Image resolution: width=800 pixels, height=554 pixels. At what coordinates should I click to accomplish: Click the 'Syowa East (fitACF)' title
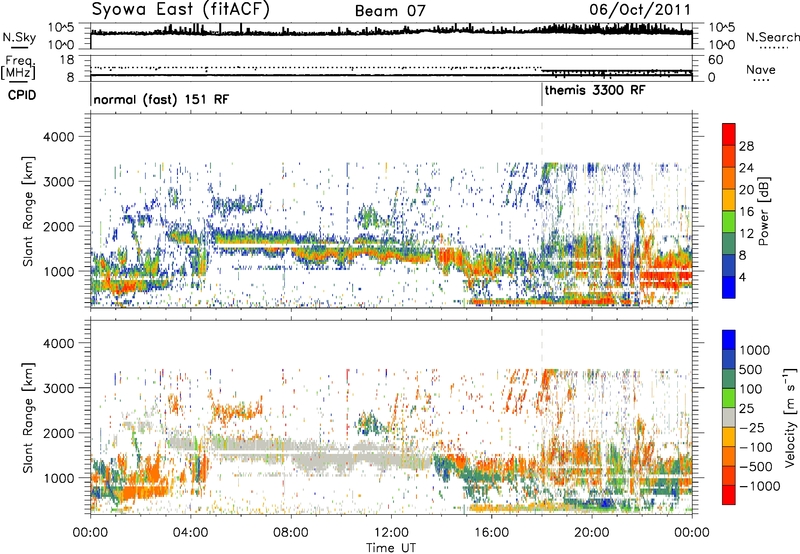click(x=180, y=9)
